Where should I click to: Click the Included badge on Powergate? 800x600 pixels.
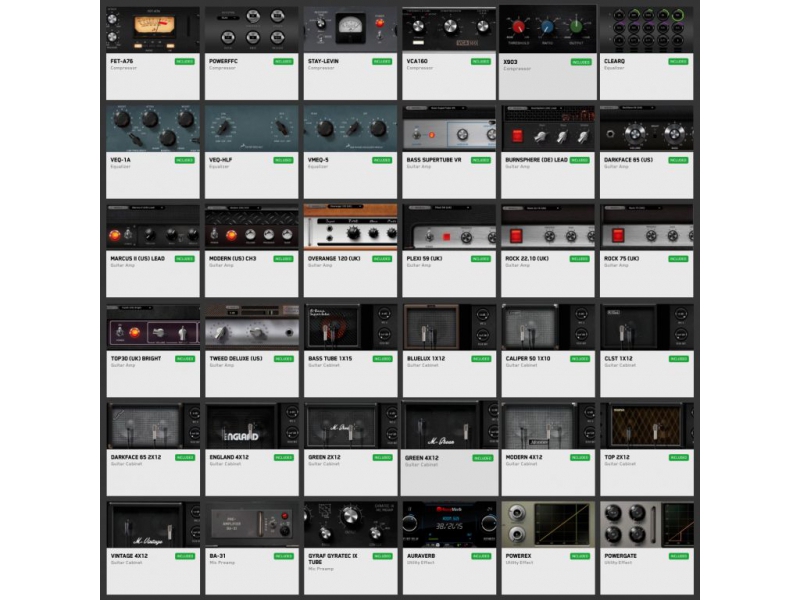pyautogui.click(x=679, y=556)
